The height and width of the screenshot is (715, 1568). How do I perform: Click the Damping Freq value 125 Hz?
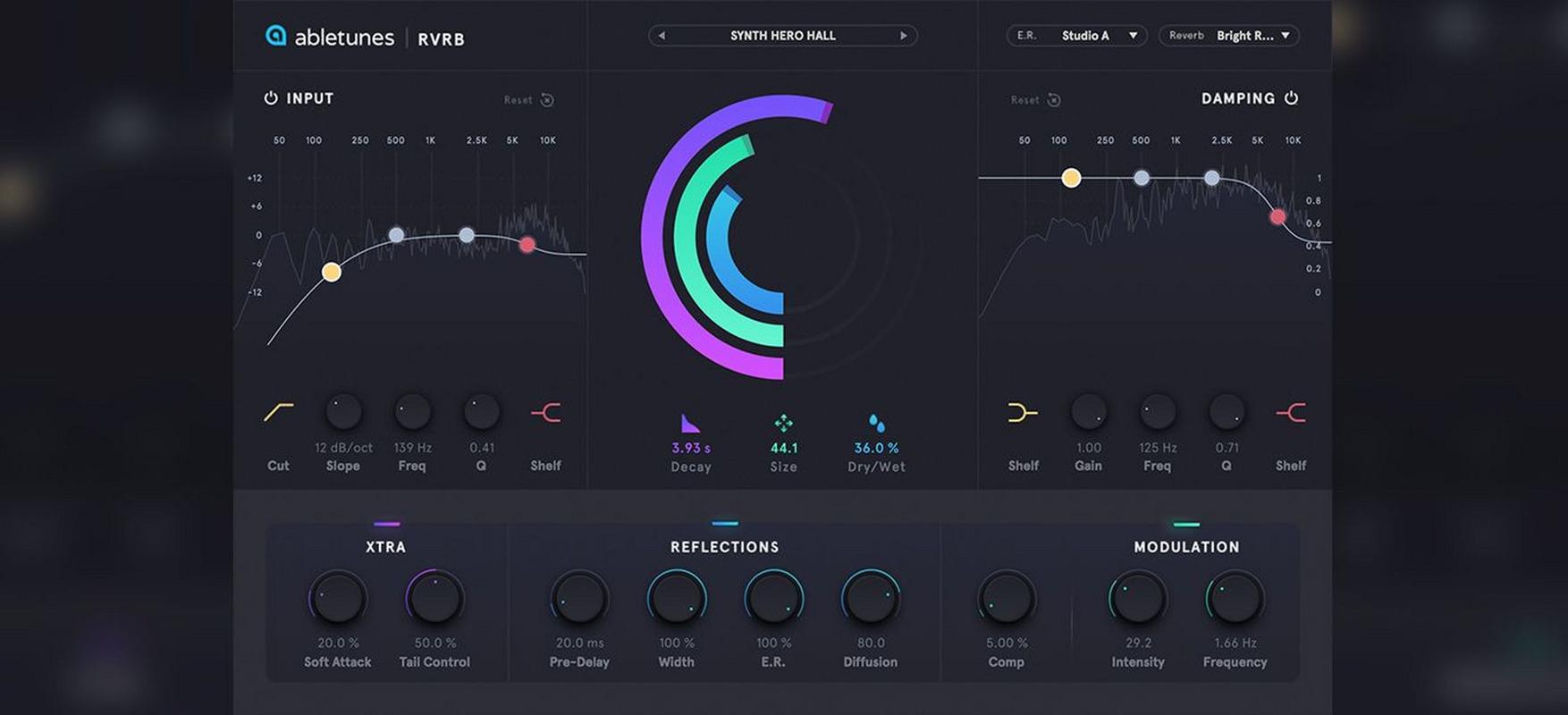tap(1158, 448)
